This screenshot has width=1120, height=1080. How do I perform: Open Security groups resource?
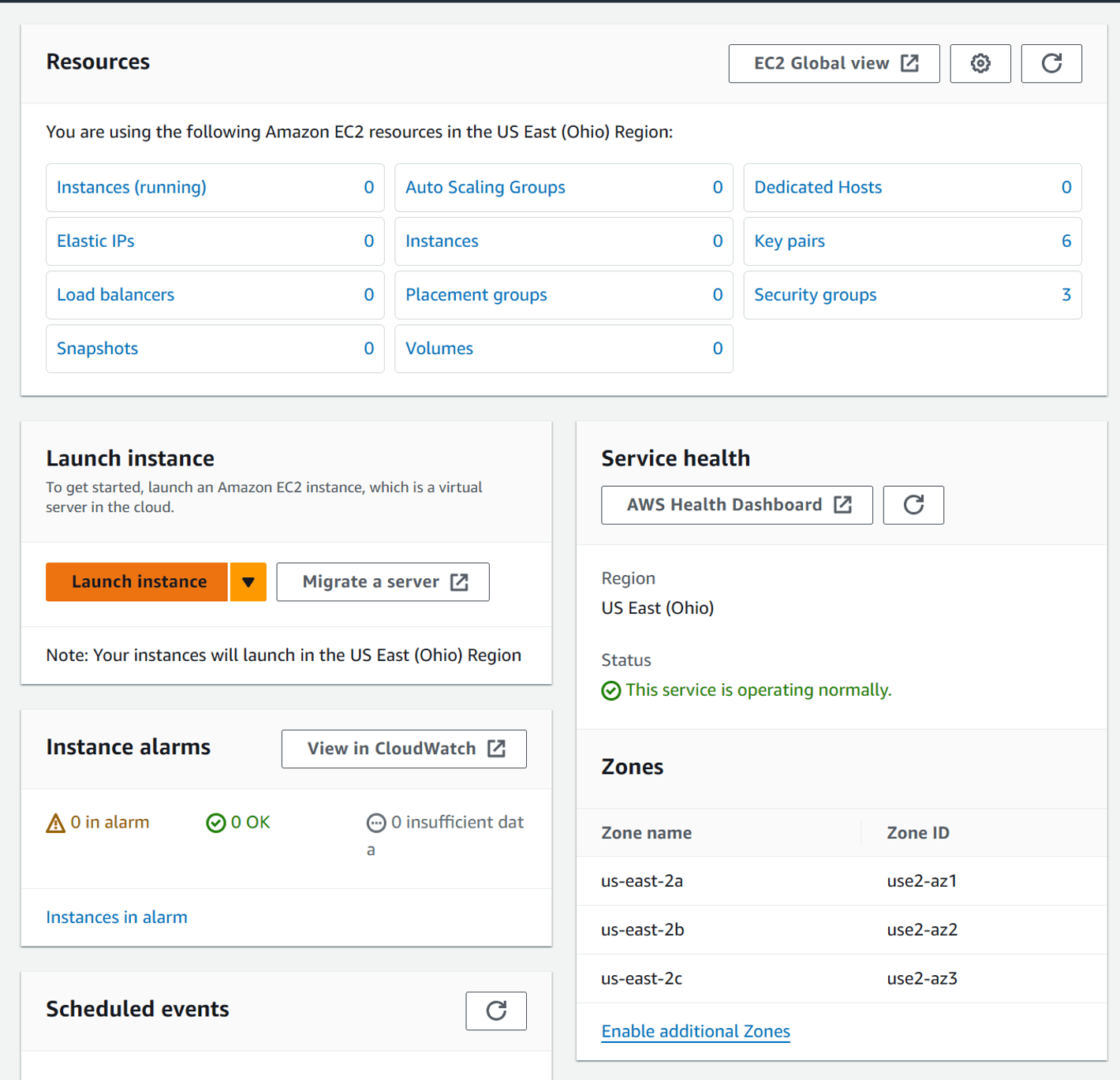point(913,295)
